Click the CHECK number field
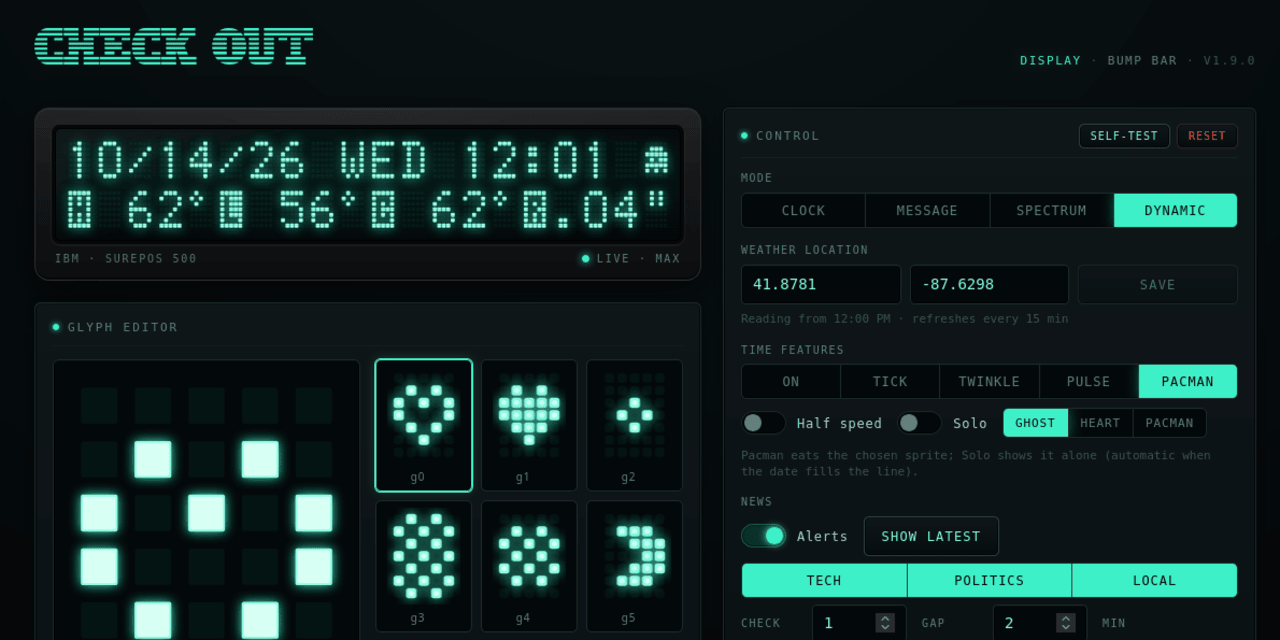The width and height of the screenshot is (1280, 640). pyautogui.click(x=859, y=623)
